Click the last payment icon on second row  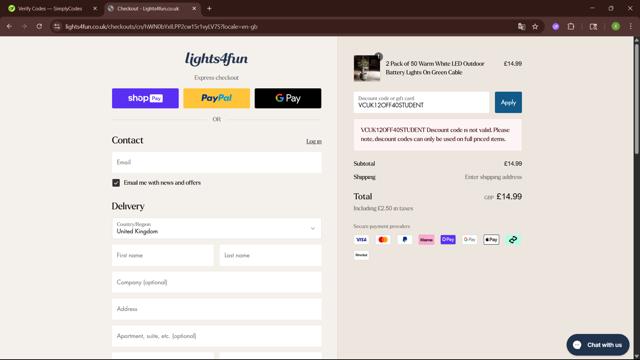click(361, 255)
